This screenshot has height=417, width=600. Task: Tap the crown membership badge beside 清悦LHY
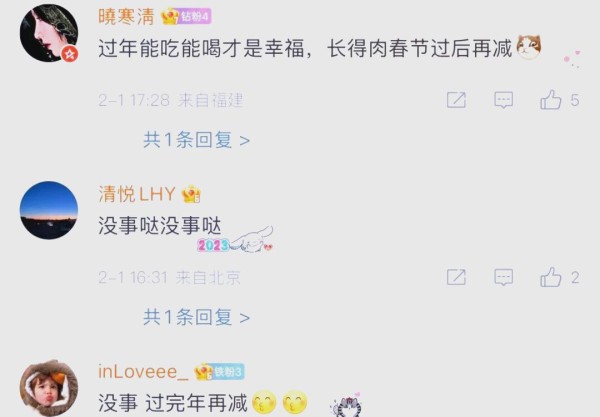(x=191, y=194)
